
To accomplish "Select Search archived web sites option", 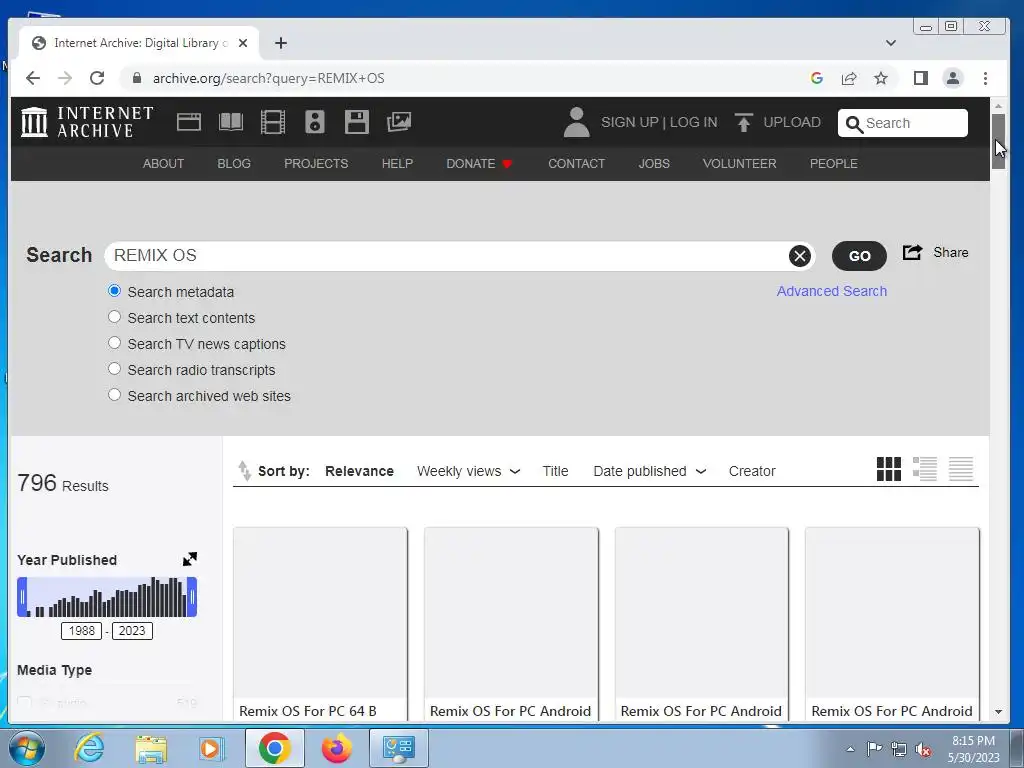I will pyautogui.click(x=114, y=395).
